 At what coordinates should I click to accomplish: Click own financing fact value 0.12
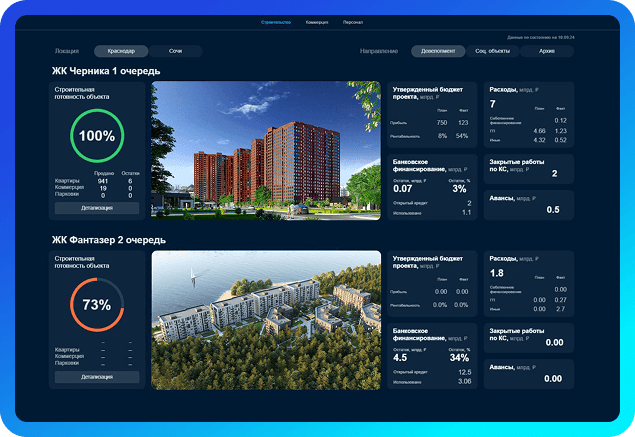click(x=560, y=121)
